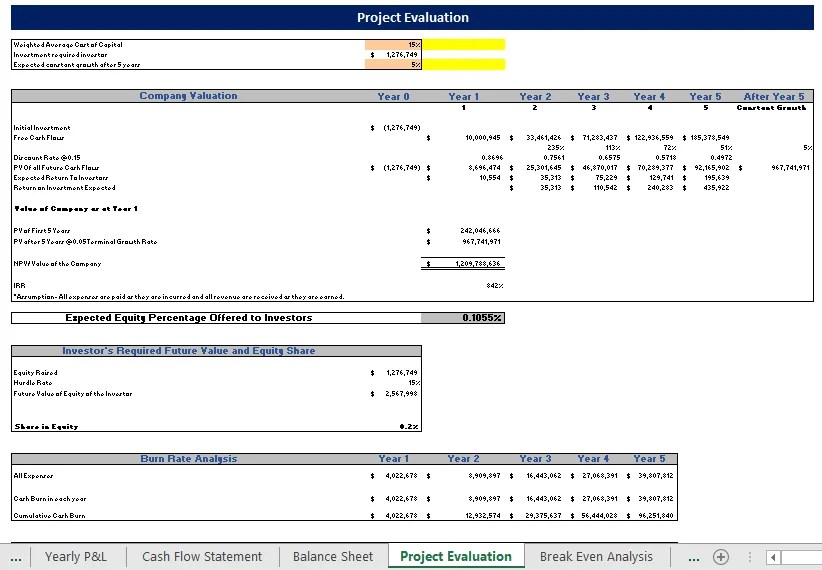Show more sheets via right ellipsis
822x570 pixels.
coord(693,558)
